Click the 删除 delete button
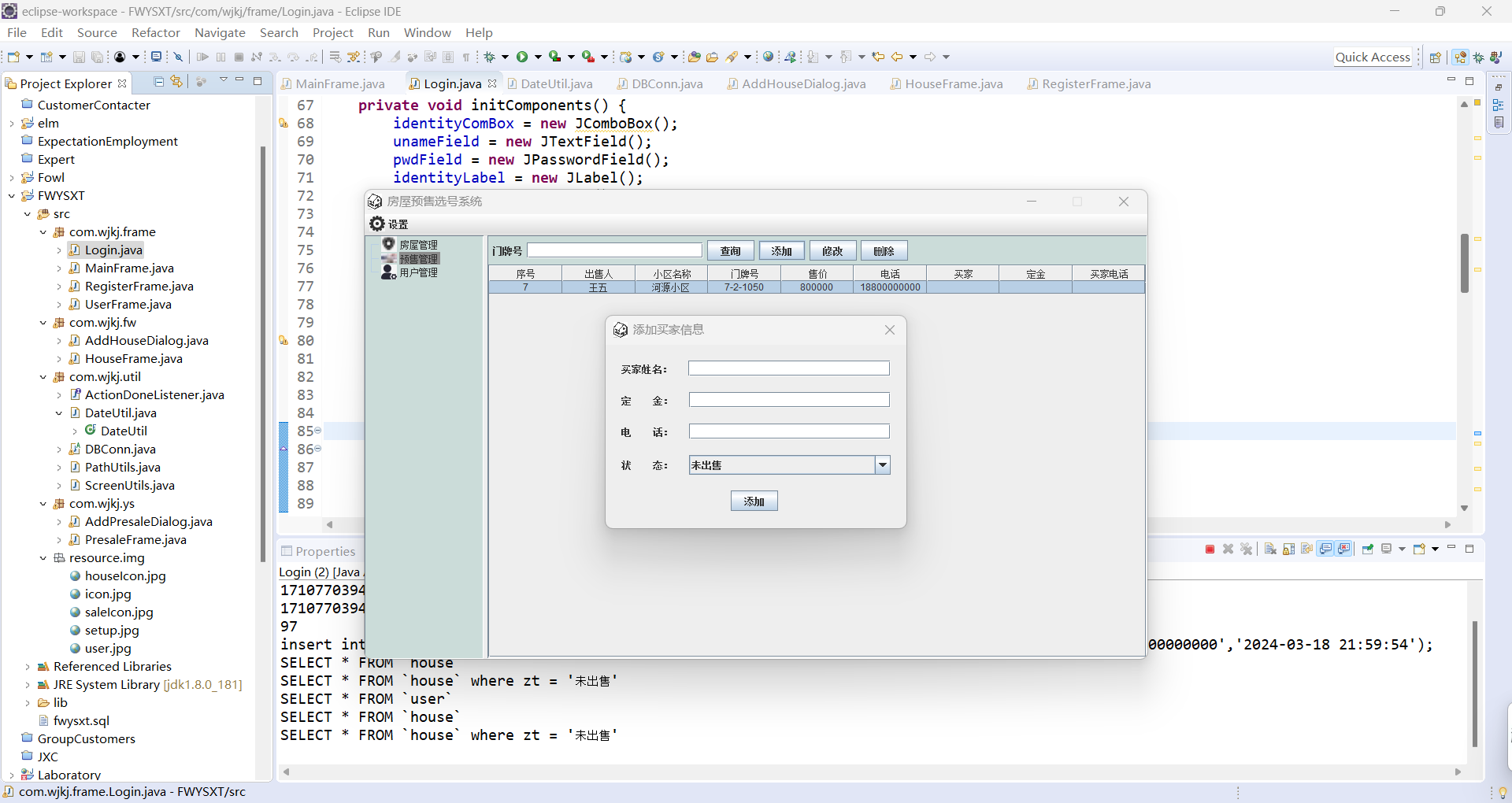This screenshot has height=803, width=1512. 884,250
